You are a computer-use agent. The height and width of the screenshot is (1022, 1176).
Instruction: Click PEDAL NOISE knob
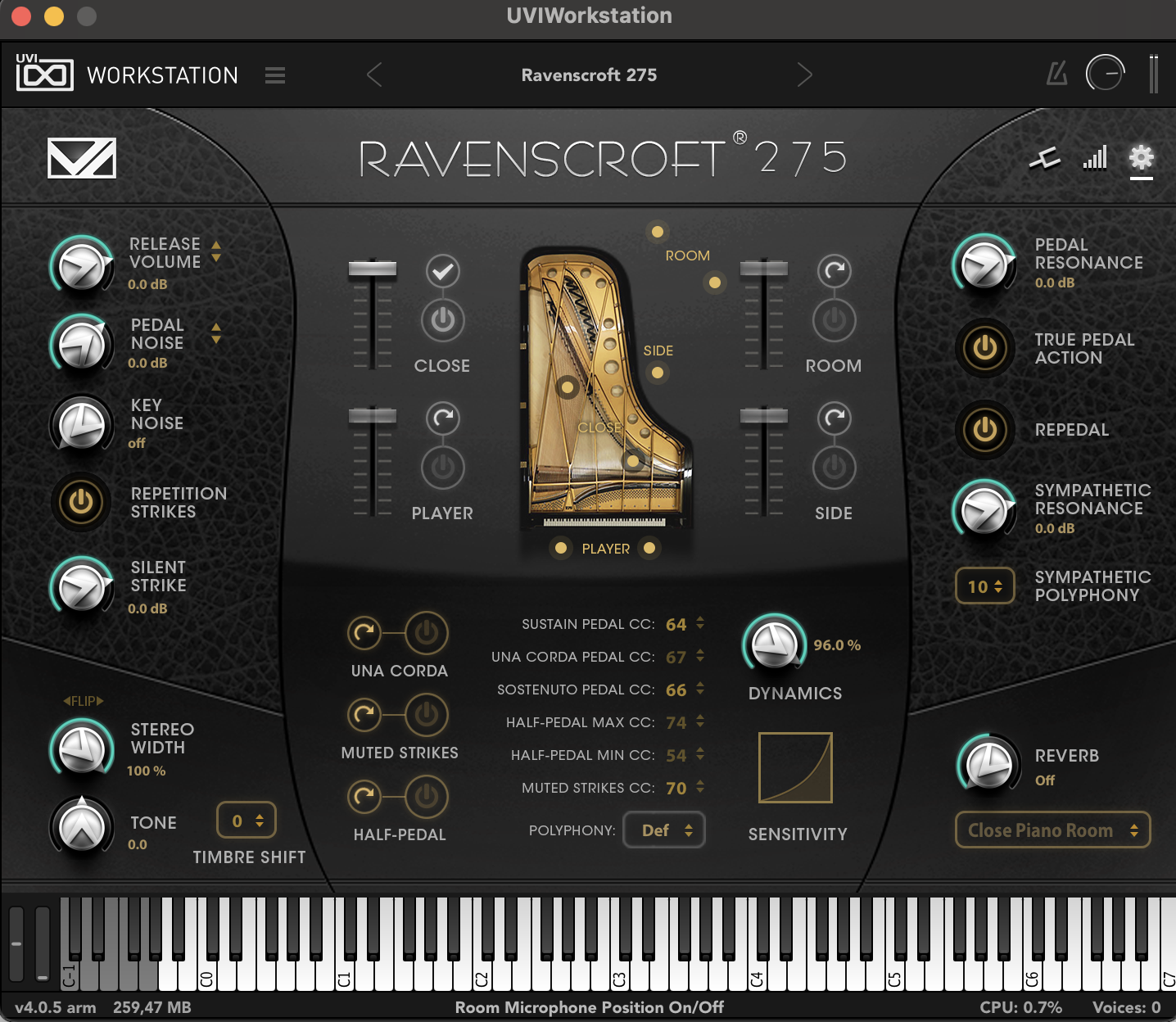coord(82,344)
